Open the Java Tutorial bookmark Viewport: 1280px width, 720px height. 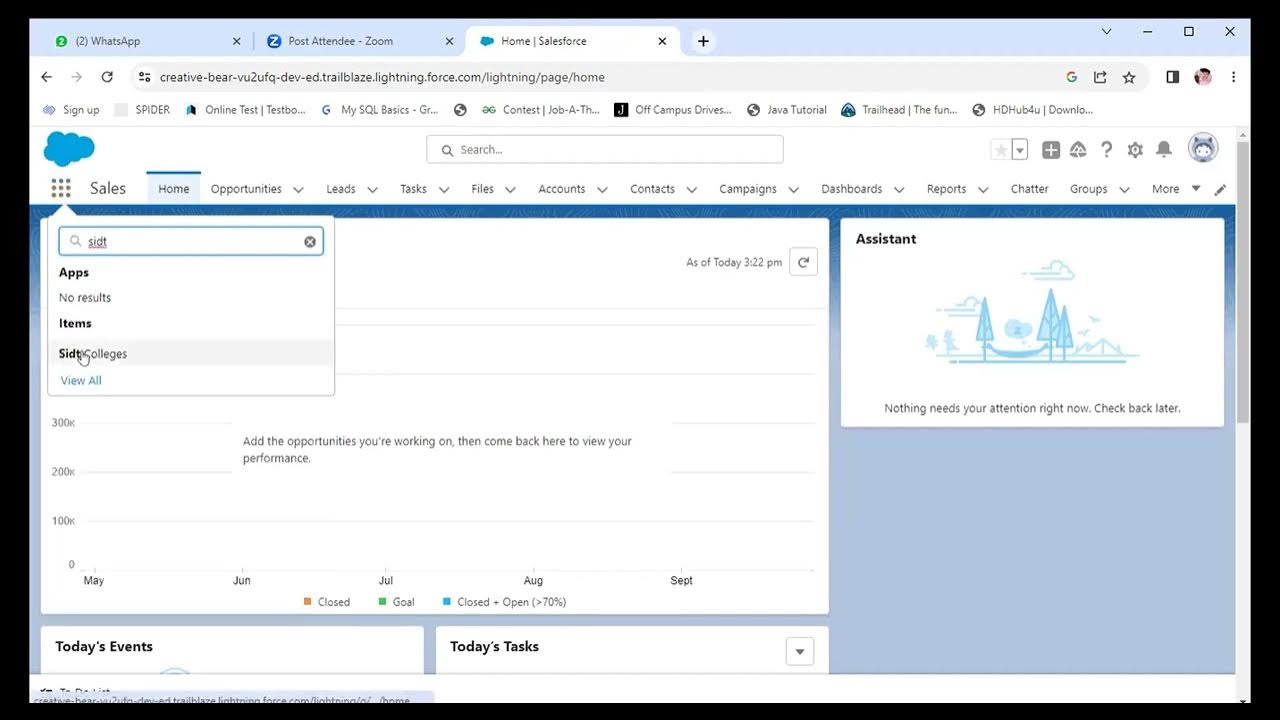pyautogui.click(x=786, y=110)
